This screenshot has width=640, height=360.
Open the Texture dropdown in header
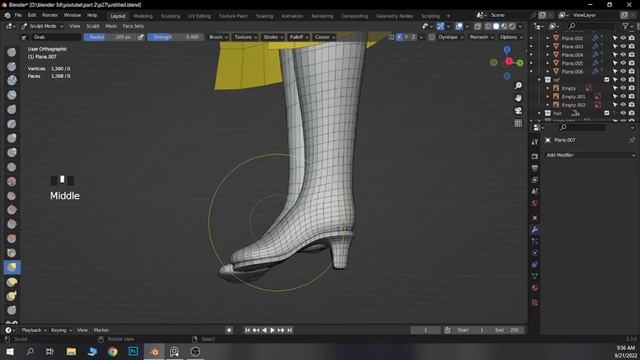coord(245,37)
